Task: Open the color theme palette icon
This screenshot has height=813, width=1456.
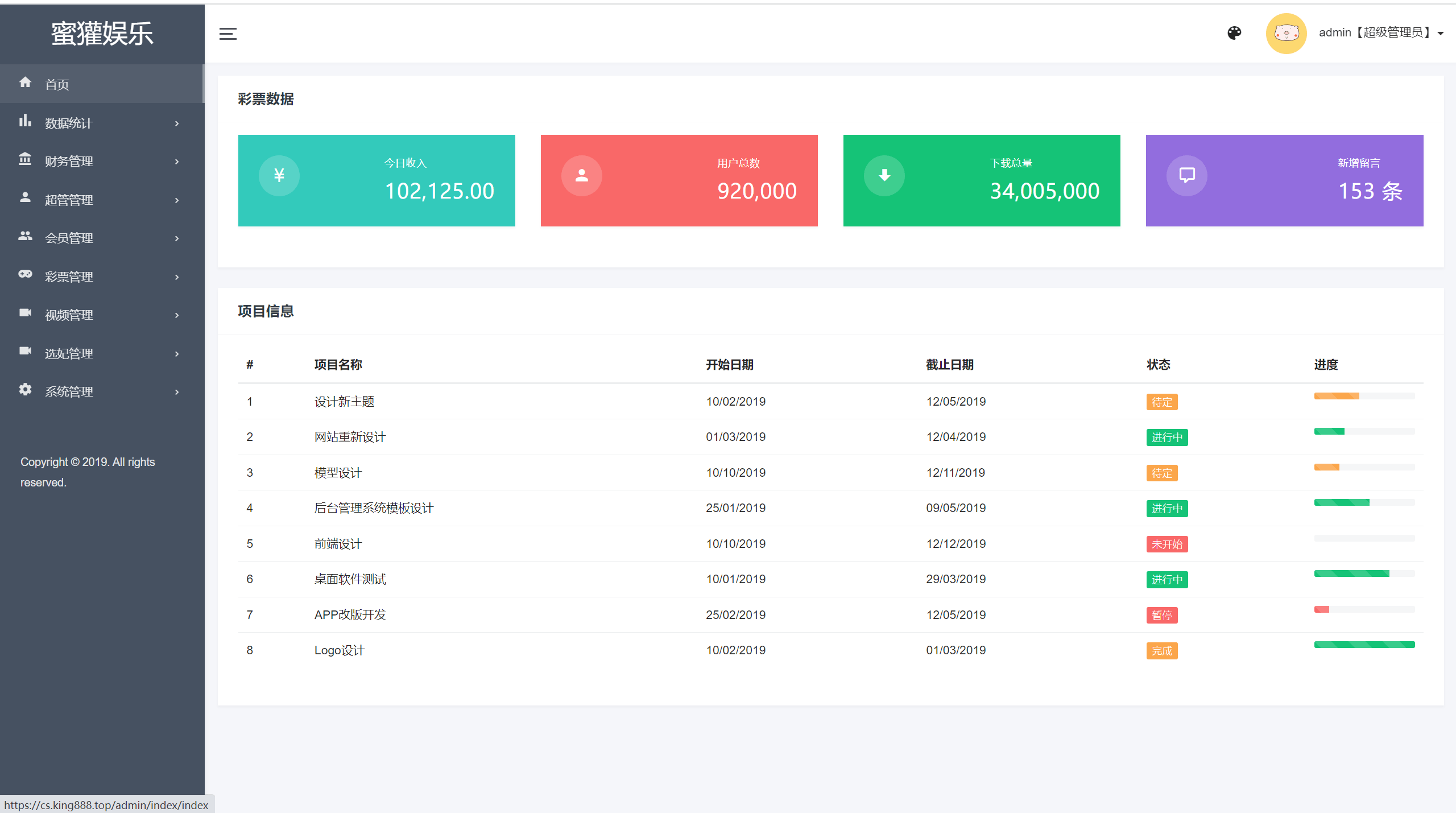Action: coord(1234,33)
